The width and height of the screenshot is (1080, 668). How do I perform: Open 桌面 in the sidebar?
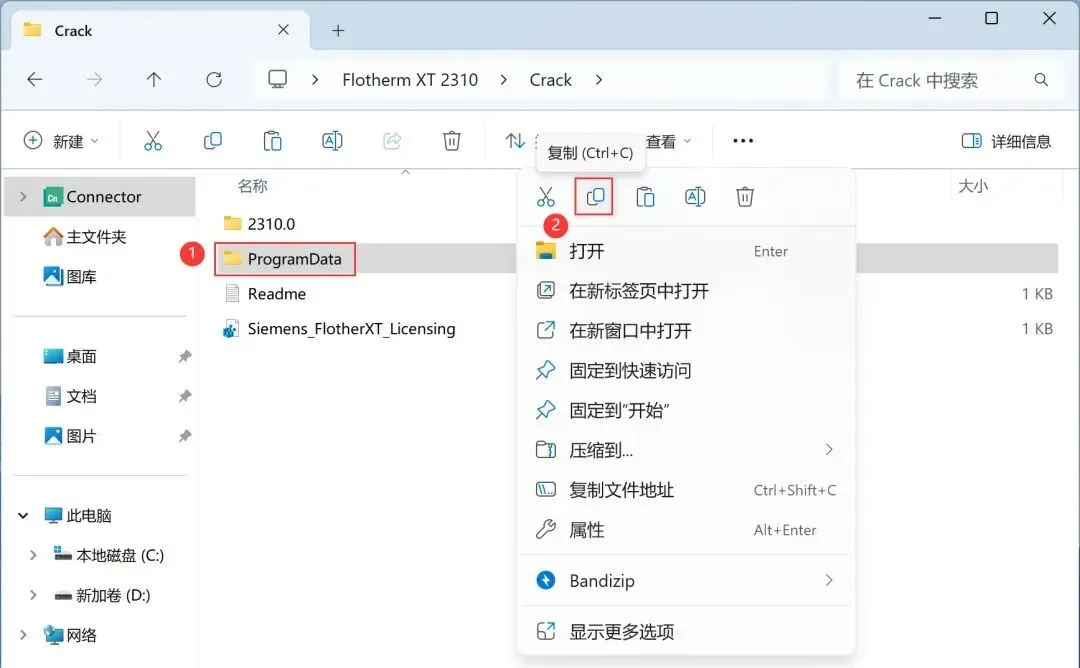(x=70, y=357)
